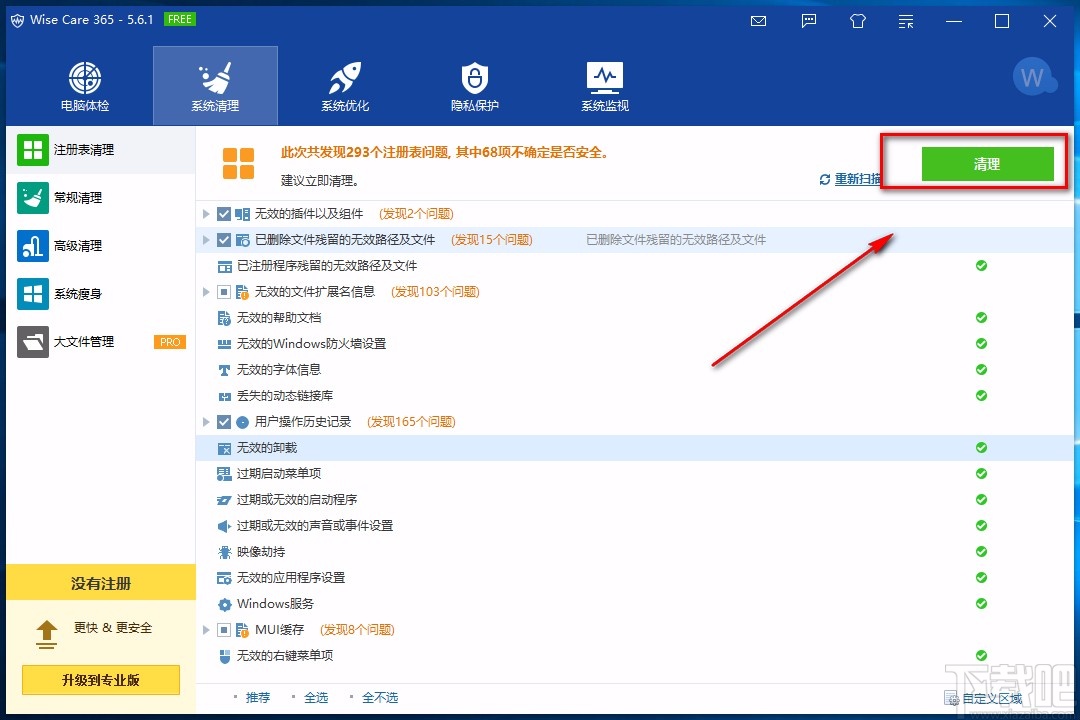Click icon beside 无效的应用程序设置

click(225, 578)
